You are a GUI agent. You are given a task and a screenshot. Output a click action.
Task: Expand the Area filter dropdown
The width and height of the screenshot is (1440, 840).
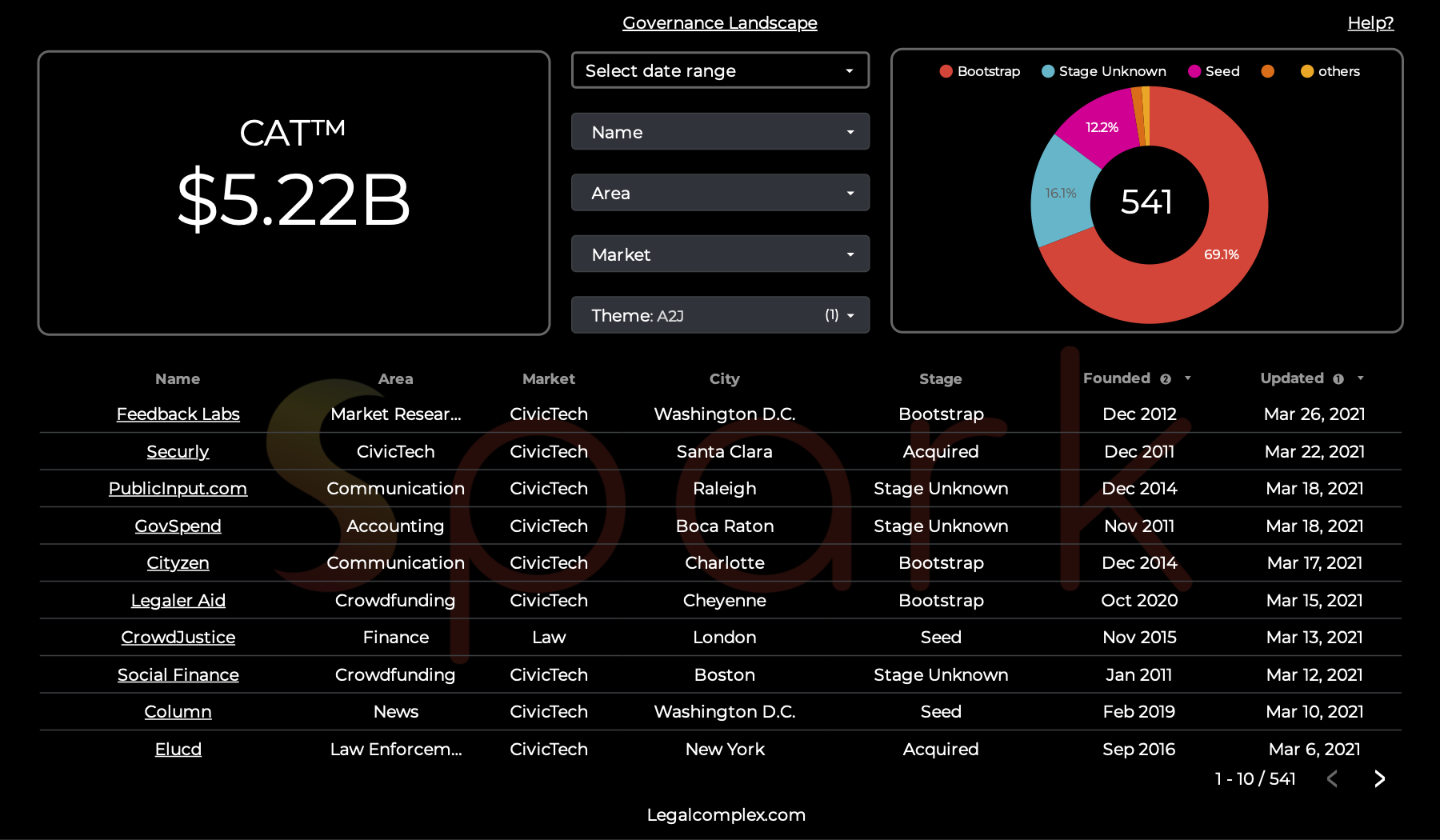click(720, 193)
